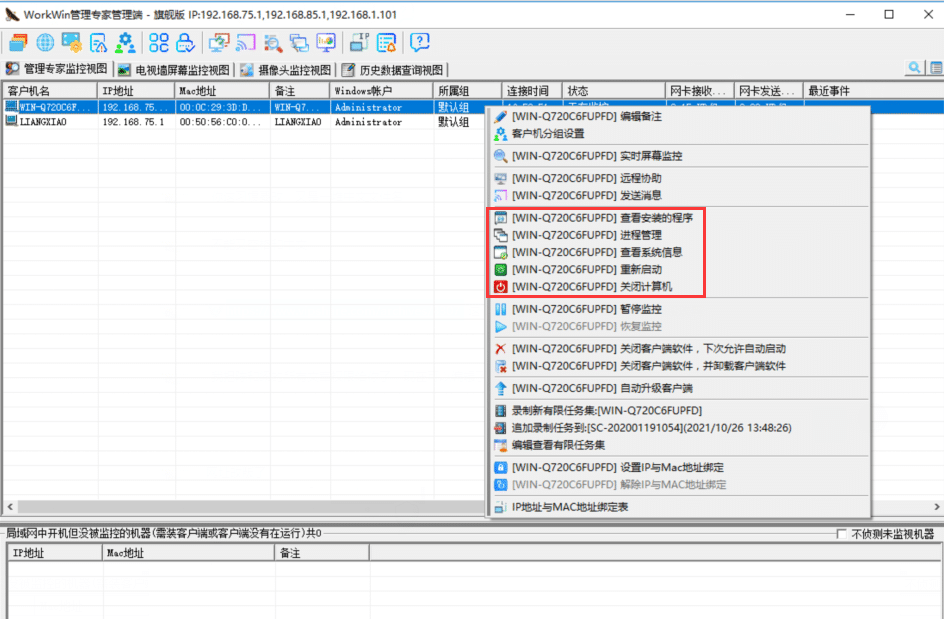
Task: Click the screen-with-gear toolbar icon
Action: (x=72, y=42)
